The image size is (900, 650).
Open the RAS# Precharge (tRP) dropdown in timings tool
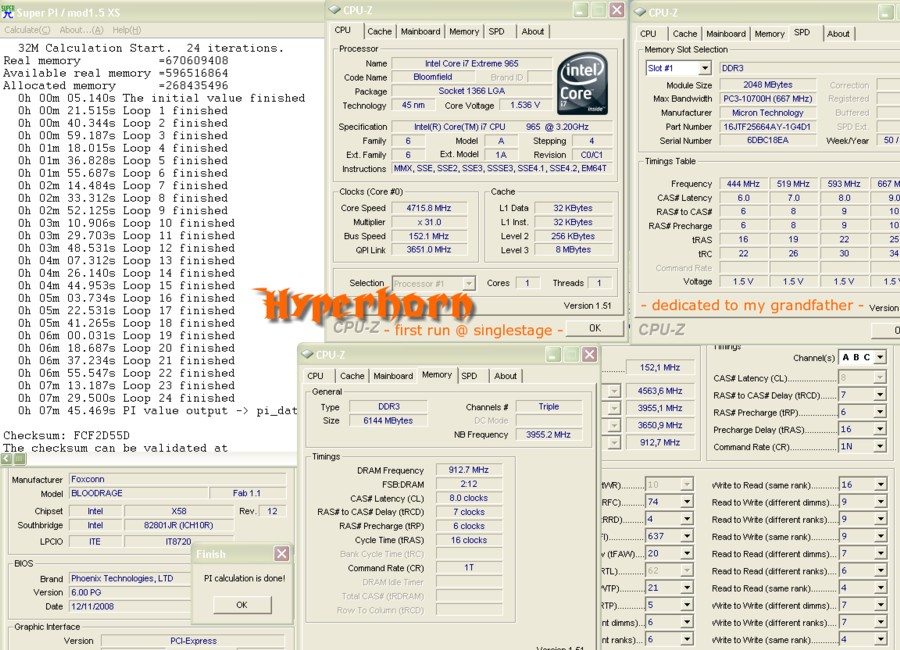tap(880, 412)
